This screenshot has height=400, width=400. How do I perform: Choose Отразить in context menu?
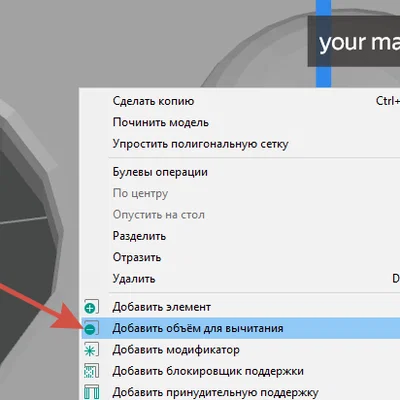(241, 257)
